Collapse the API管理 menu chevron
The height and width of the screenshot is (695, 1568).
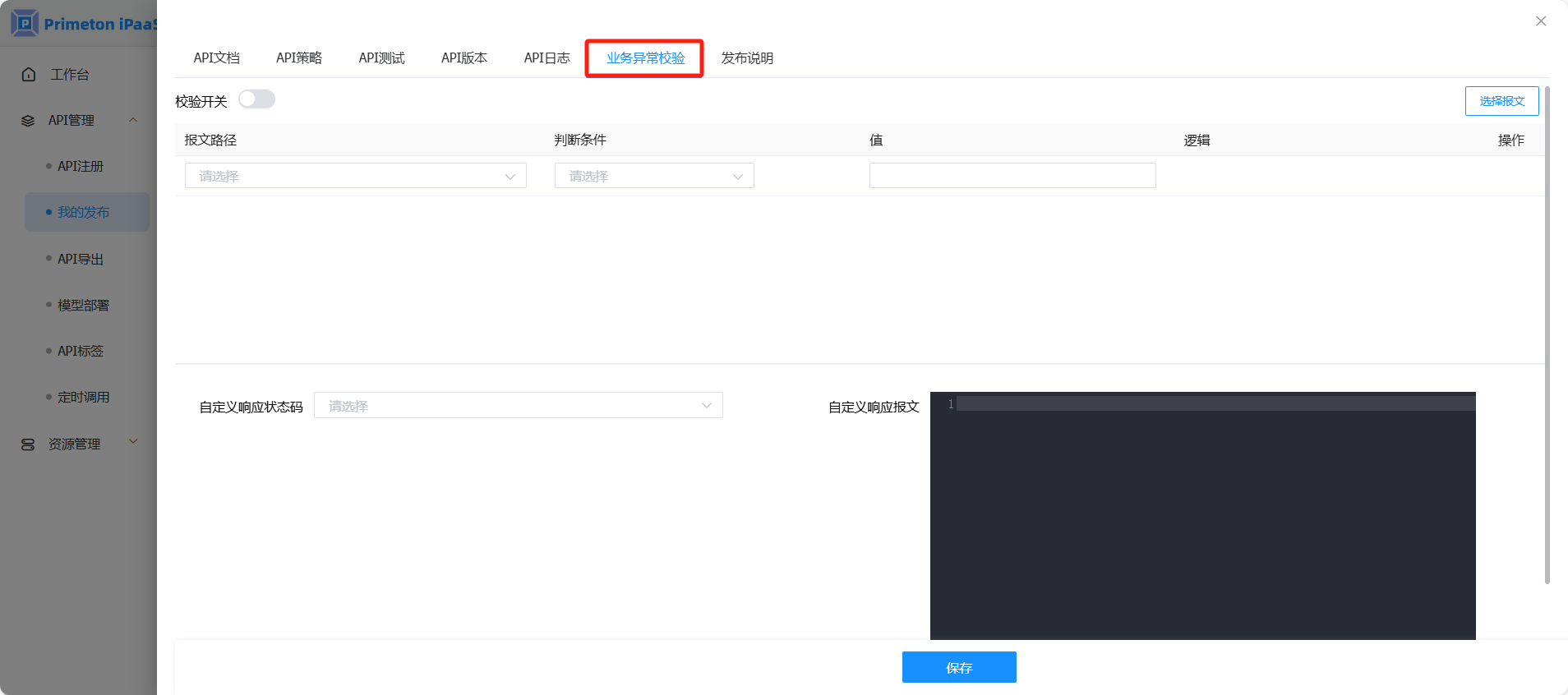coord(133,120)
